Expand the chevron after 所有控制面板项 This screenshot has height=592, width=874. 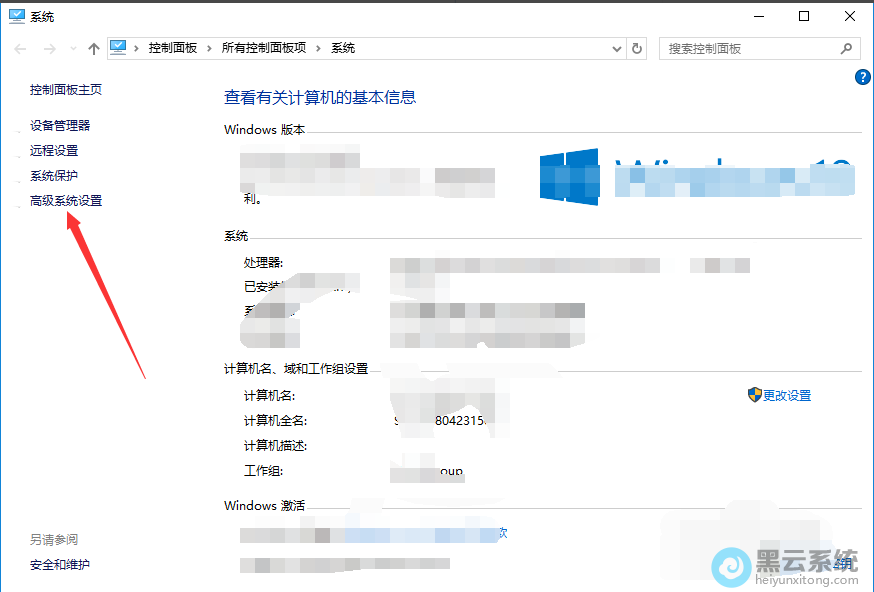click(x=318, y=48)
